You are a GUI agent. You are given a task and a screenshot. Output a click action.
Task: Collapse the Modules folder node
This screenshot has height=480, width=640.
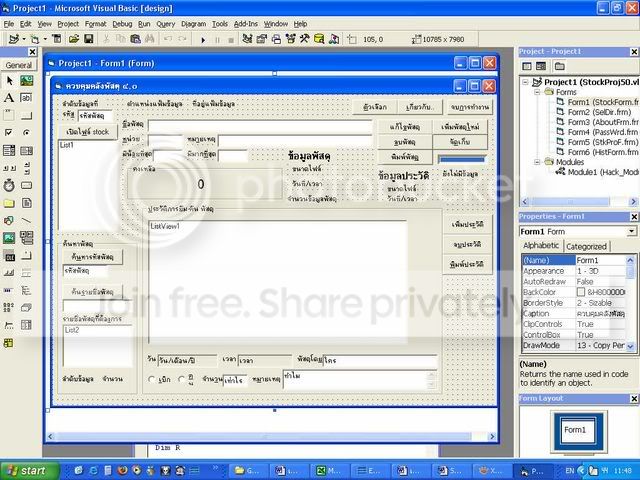(538, 162)
